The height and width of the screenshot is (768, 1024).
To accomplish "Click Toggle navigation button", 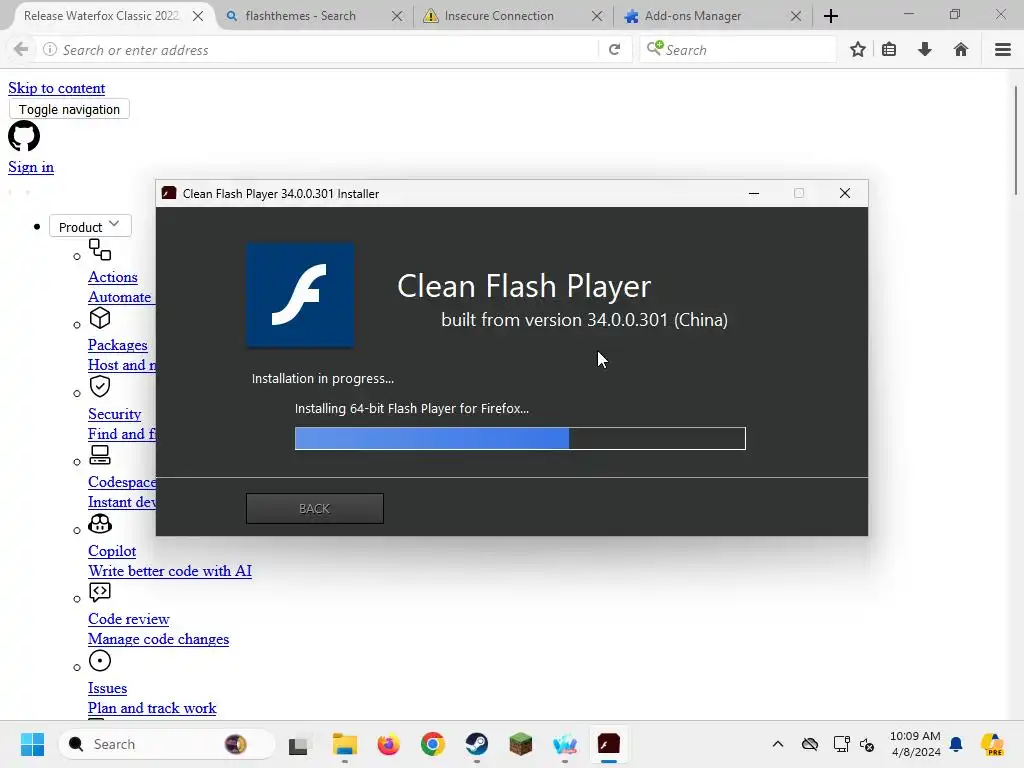I will click(x=69, y=109).
